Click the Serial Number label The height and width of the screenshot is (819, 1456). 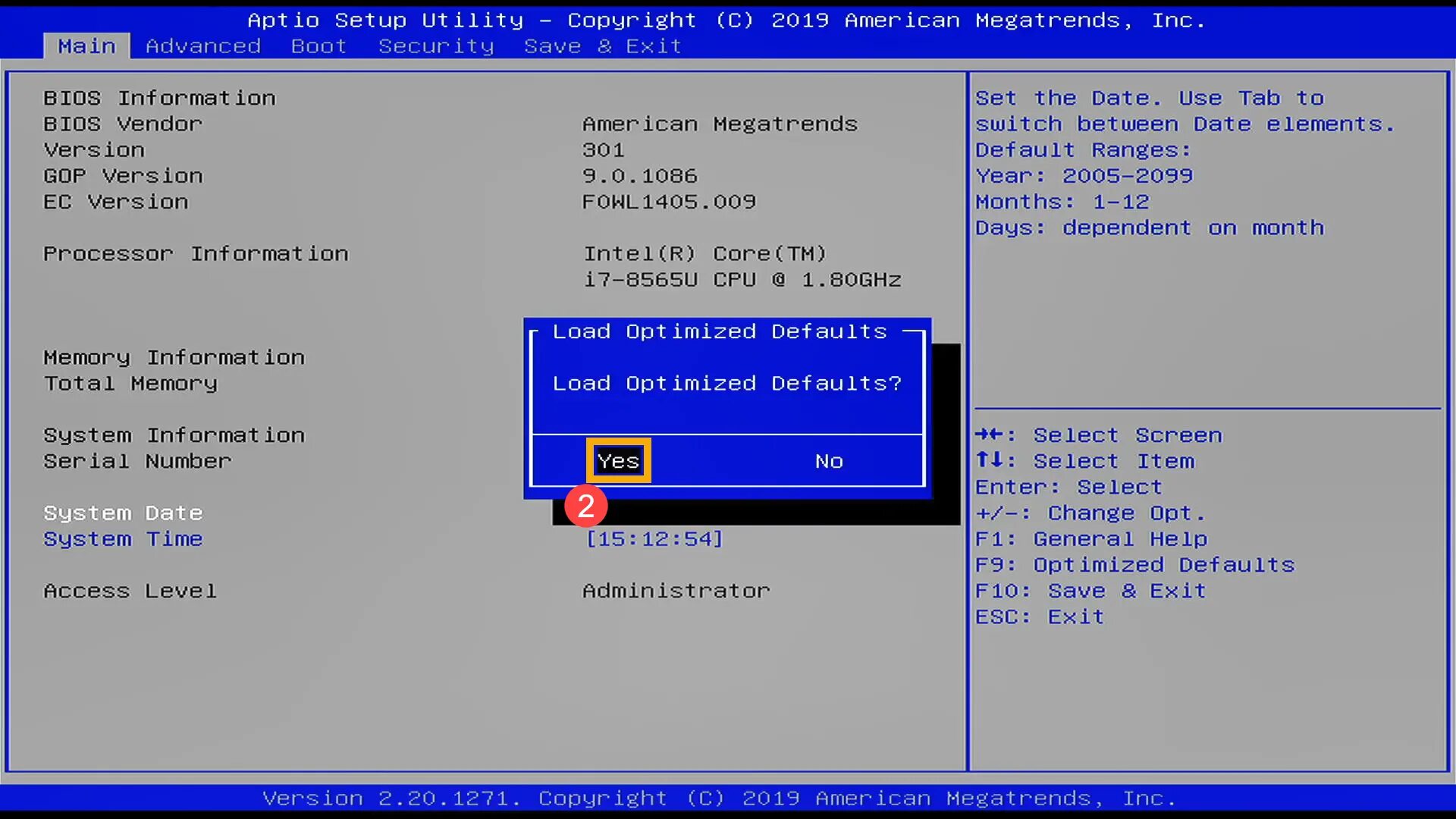click(x=137, y=461)
